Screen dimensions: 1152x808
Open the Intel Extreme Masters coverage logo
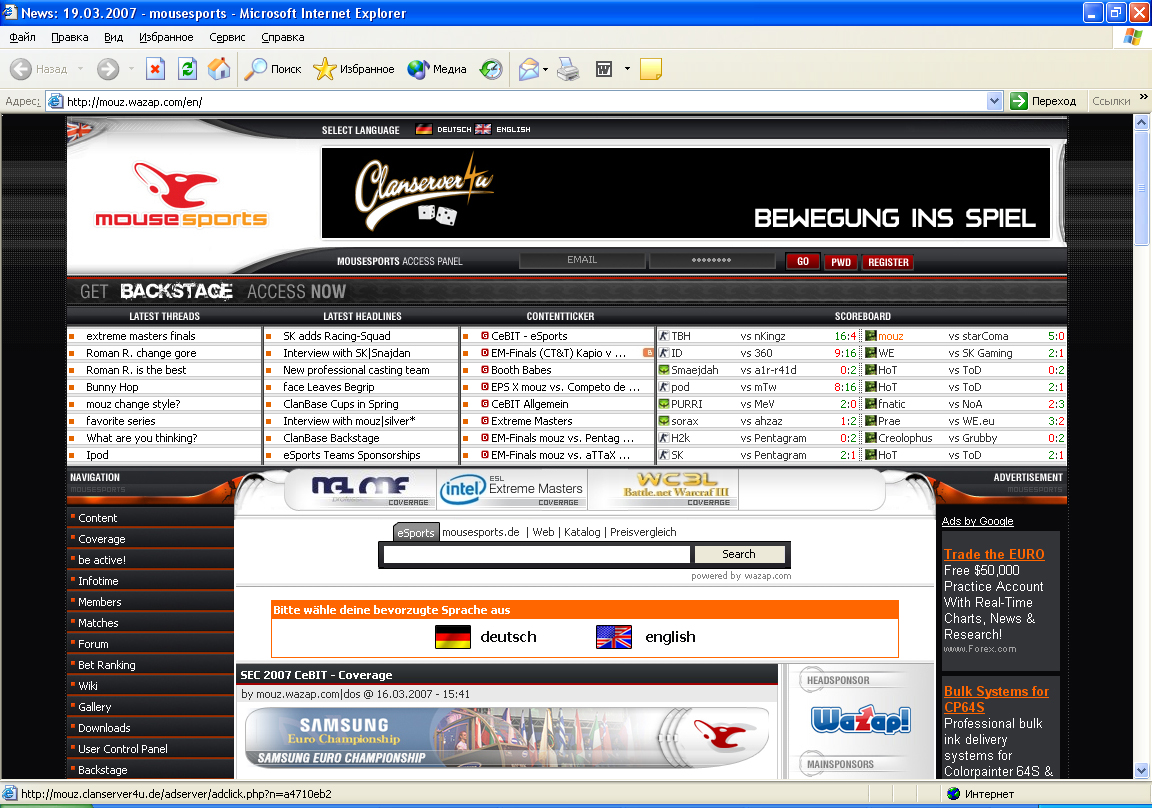[511, 488]
